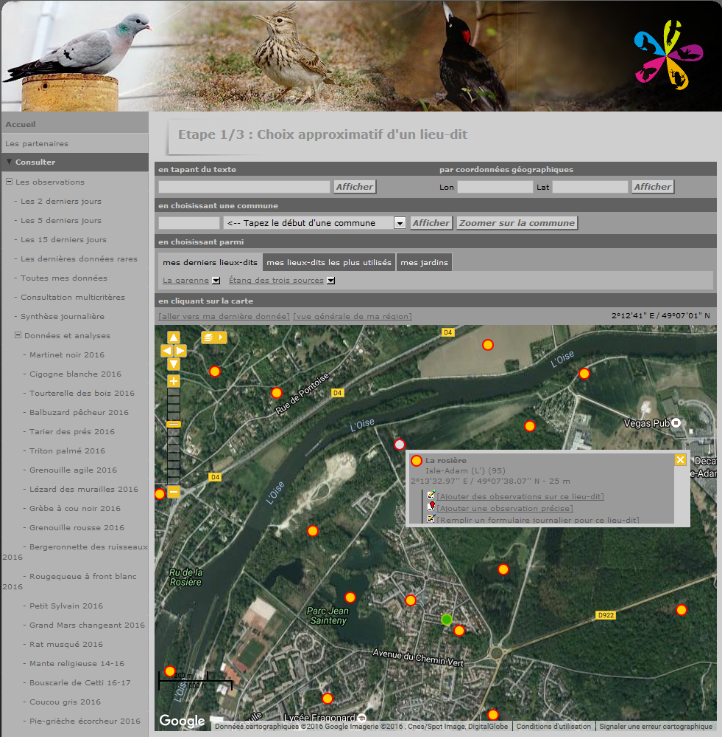Open Conditions d'utilisation map link

(x=554, y=726)
